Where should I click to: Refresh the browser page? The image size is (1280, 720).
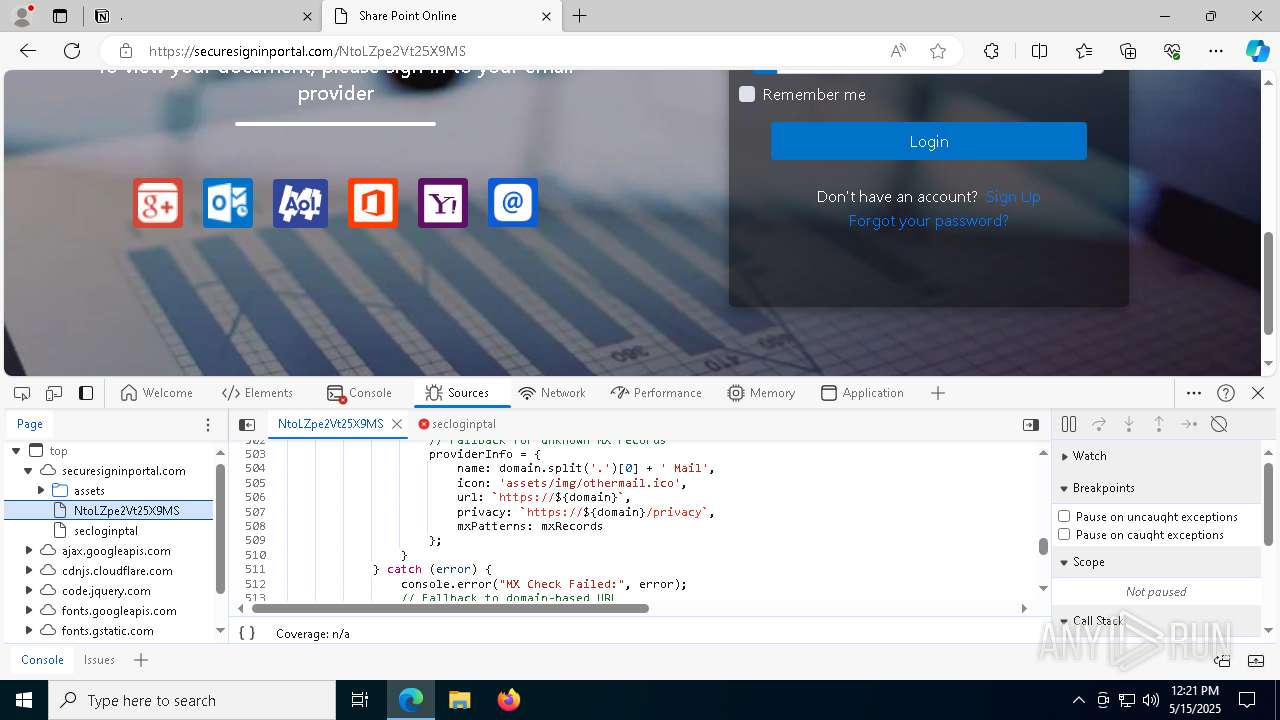[x=72, y=51]
